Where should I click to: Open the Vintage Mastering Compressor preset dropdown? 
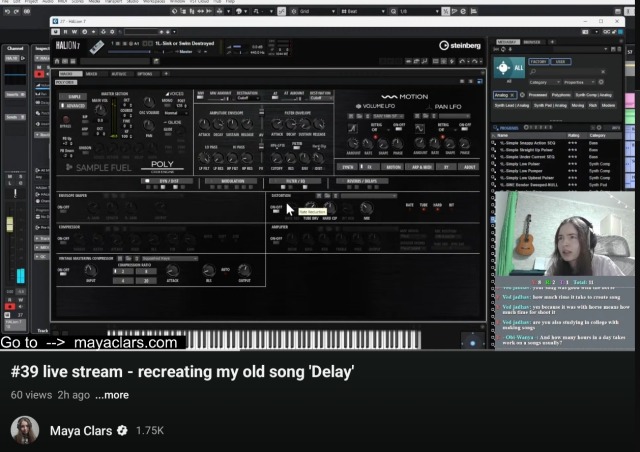(x=170, y=258)
